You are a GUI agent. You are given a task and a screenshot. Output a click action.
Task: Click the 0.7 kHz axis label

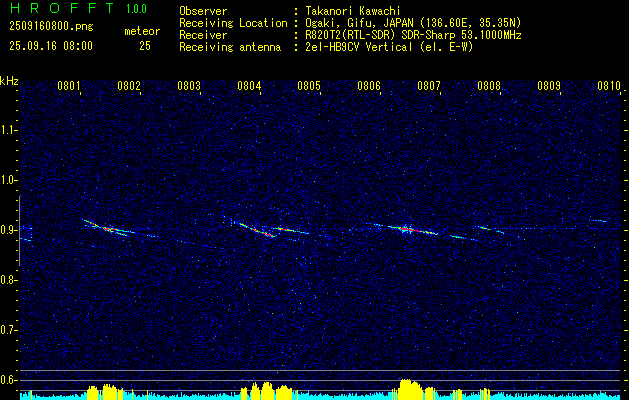(x=8, y=330)
